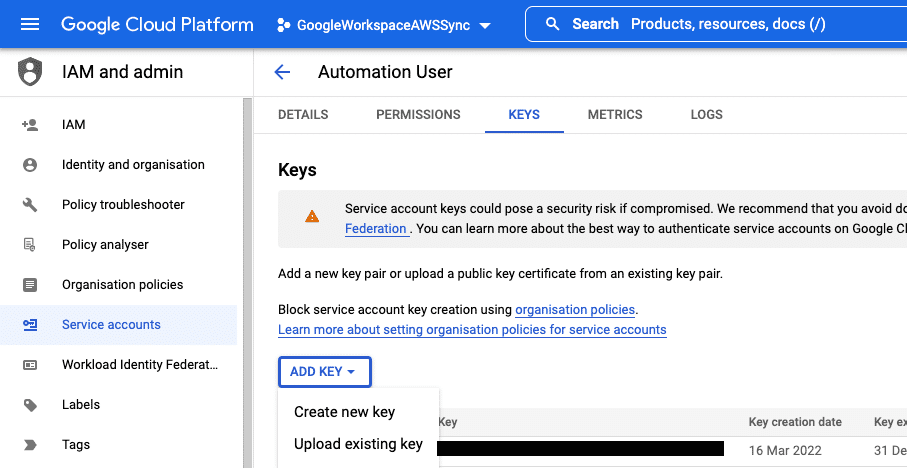Open the GoogleWorkspaceAWSSync project selector dropdown
This screenshot has height=468, width=907.
tap(383, 25)
